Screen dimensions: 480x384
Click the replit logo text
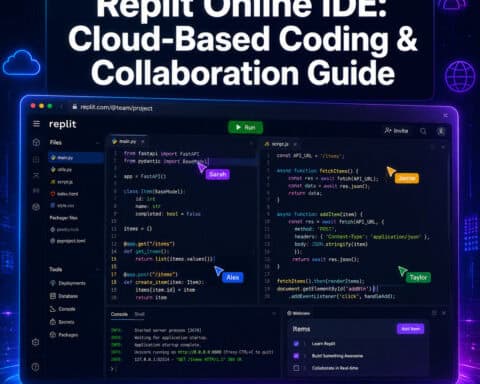(63, 124)
